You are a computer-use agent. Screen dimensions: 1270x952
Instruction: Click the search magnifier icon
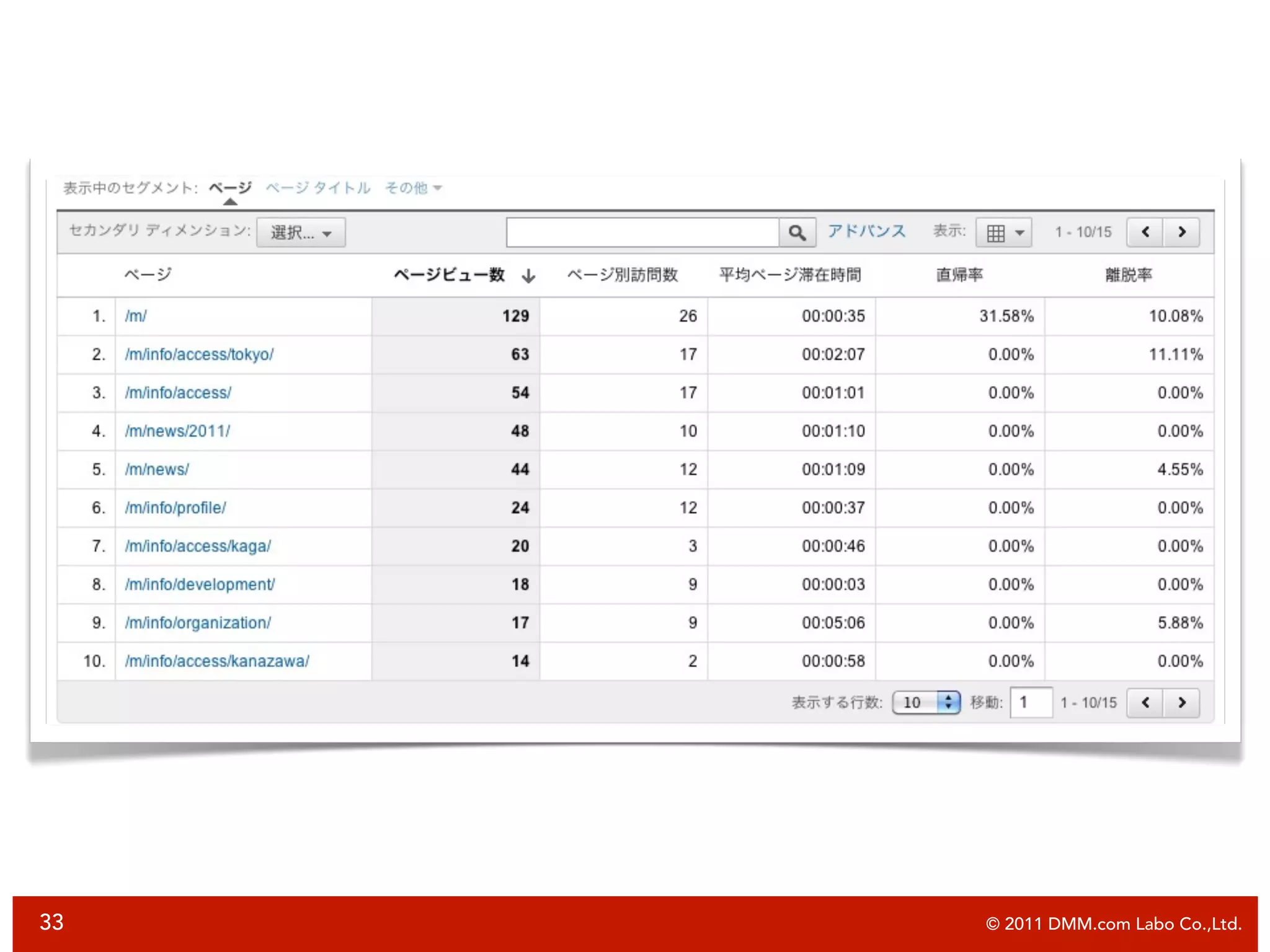pyautogui.click(x=797, y=233)
